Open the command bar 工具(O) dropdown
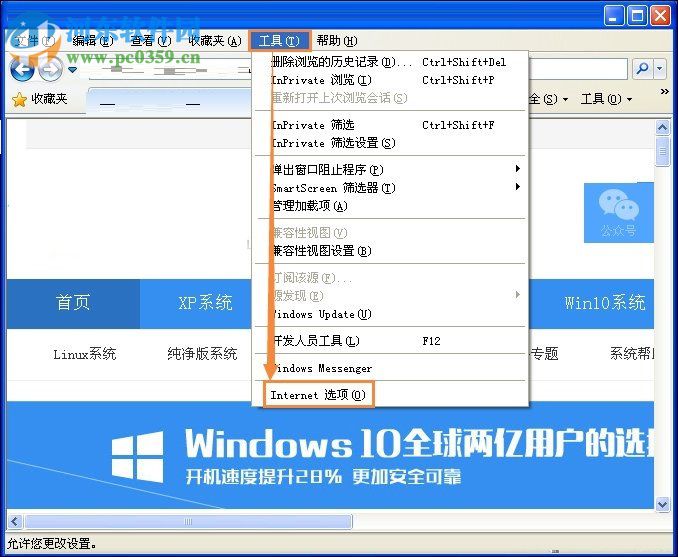Image resolution: width=678 pixels, height=557 pixels. 606,99
